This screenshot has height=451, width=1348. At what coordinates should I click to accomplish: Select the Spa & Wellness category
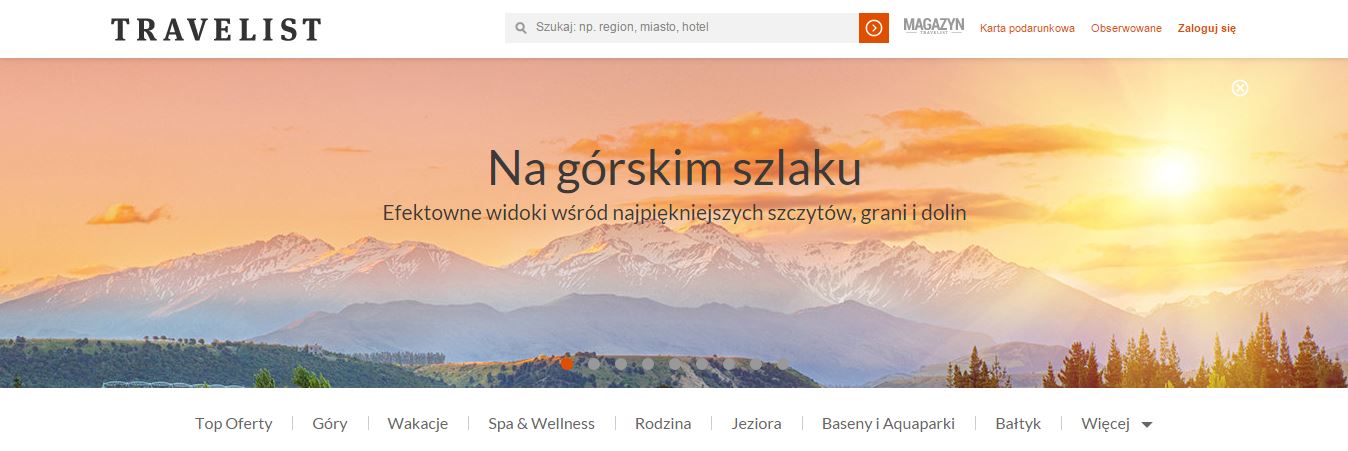[541, 424]
